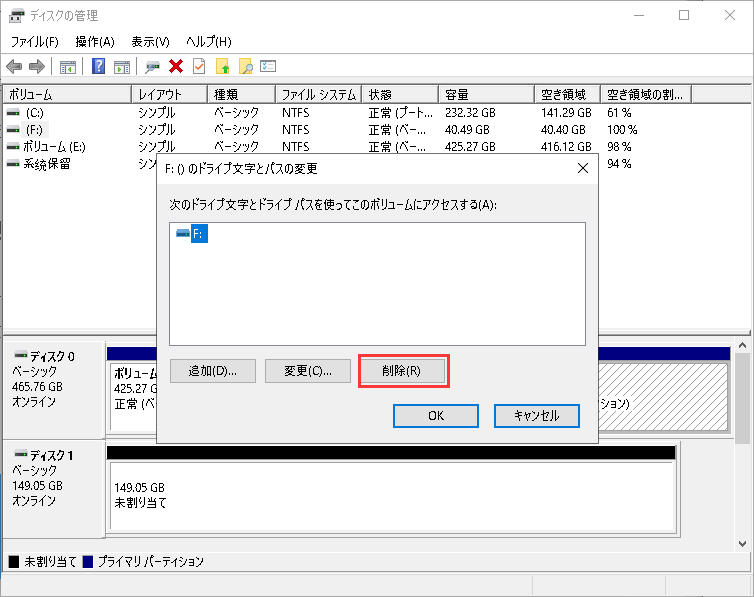Sort by 空き領域の割... column header
Screen dimensions: 754x597
click(646, 95)
